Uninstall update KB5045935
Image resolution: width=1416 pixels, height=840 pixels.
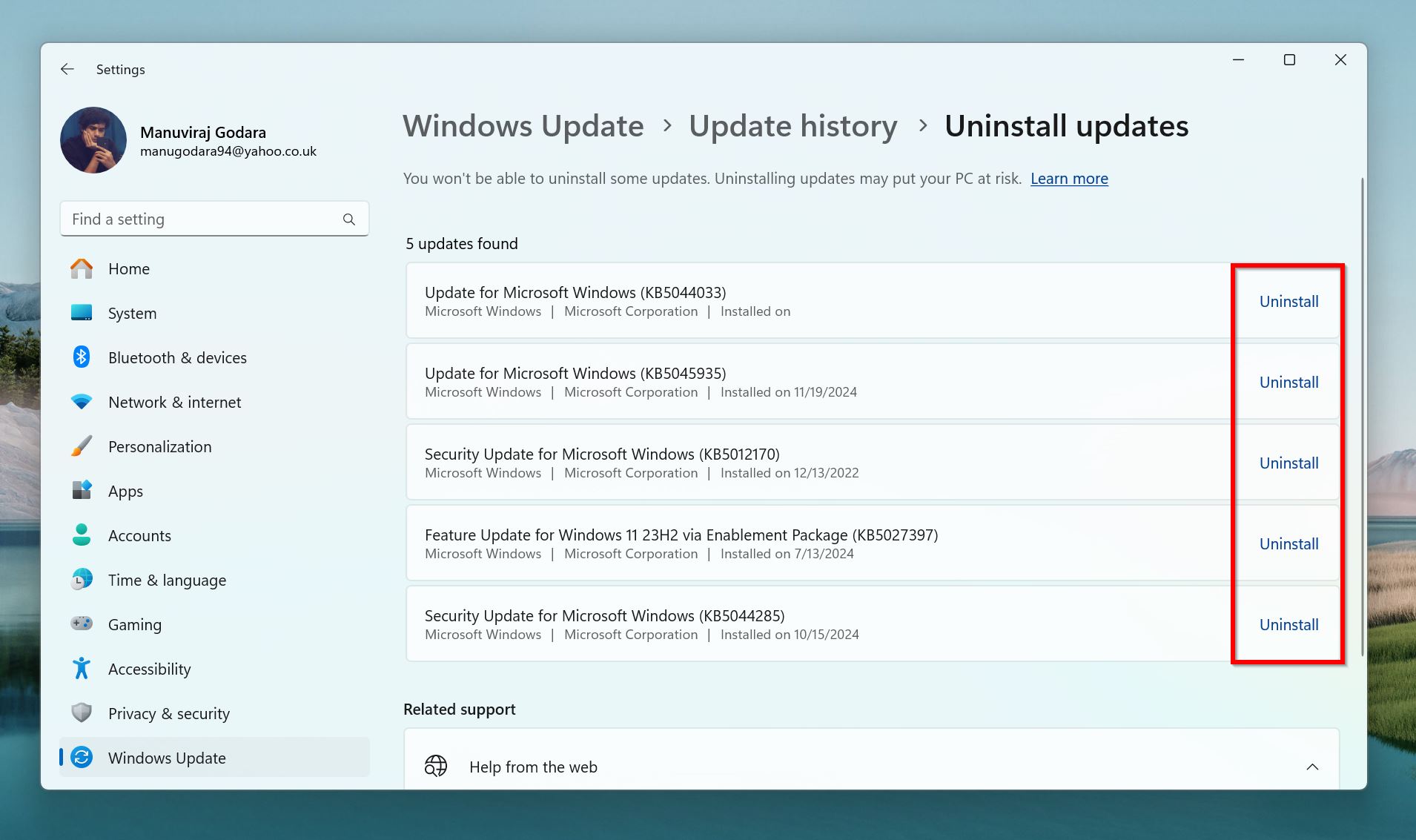1288,383
